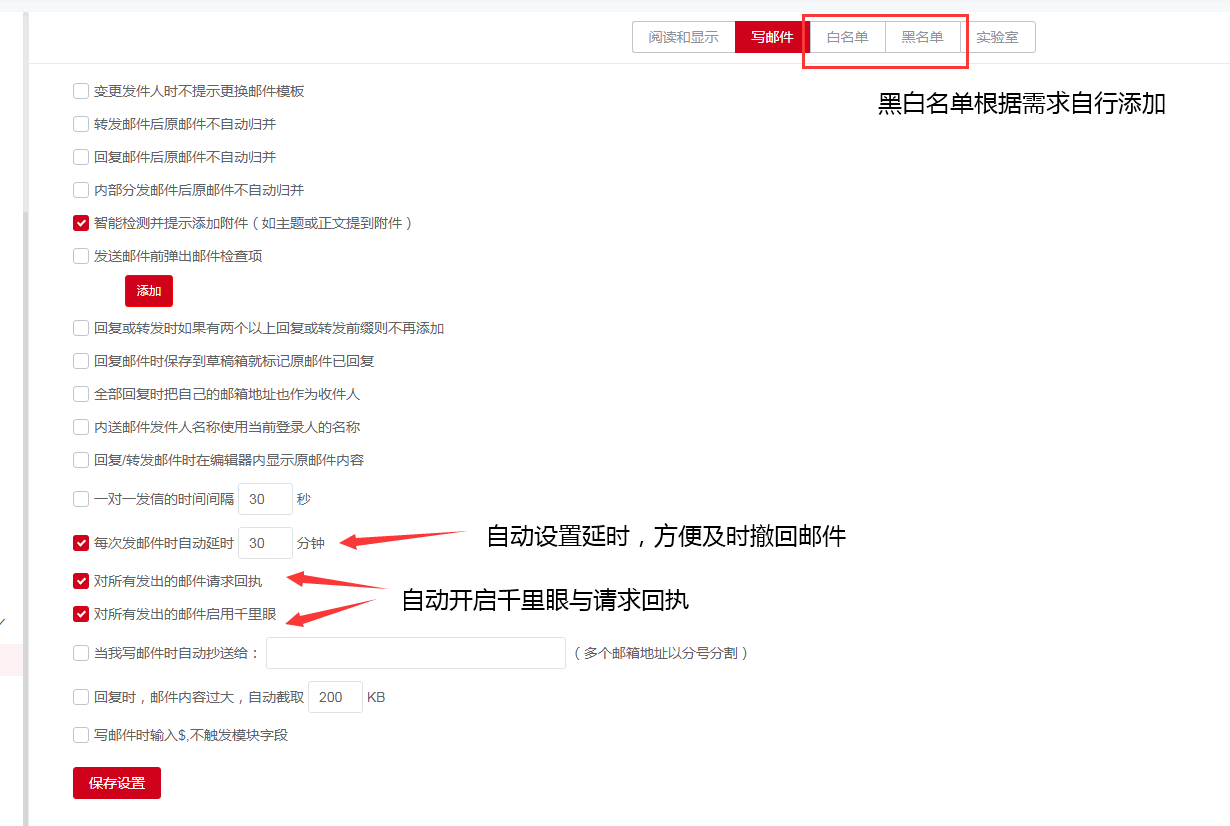Open the 白名单 tab
The width and height of the screenshot is (1230, 826).
tap(846, 37)
